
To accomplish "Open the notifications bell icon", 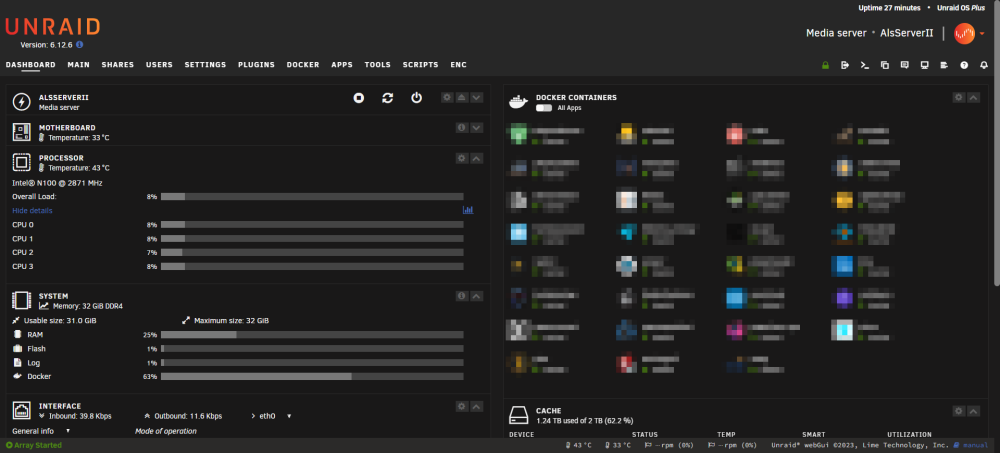I will (x=984, y=65).
